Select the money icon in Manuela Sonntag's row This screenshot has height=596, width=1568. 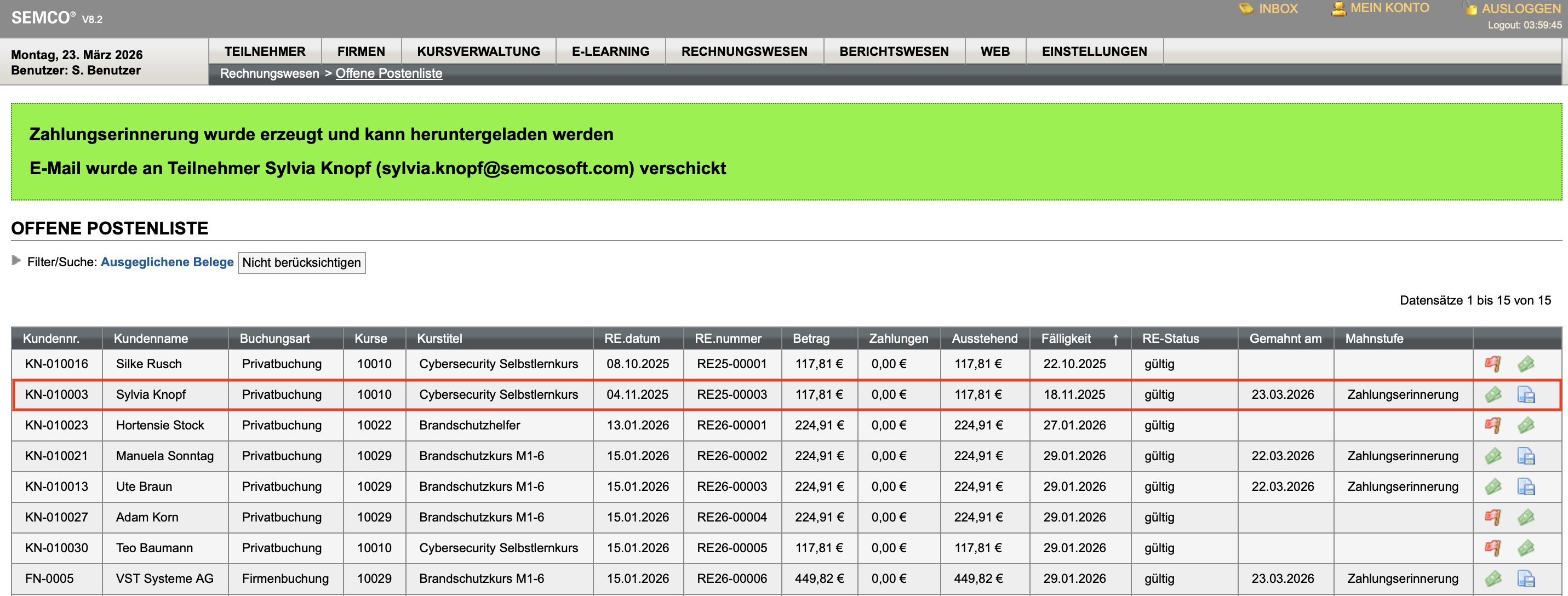(x=1493, y=455)
